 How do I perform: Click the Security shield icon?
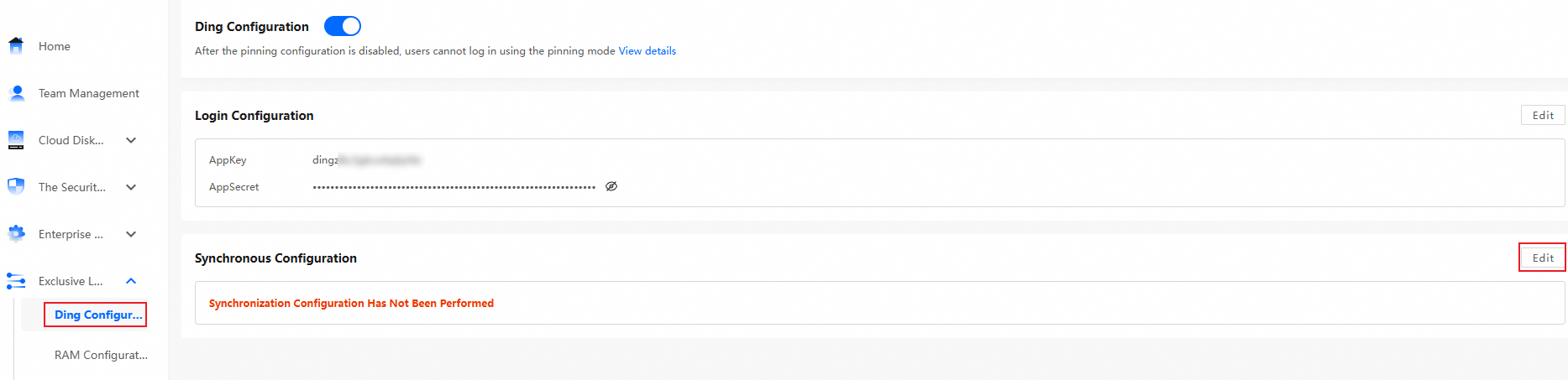coord(16,187)
